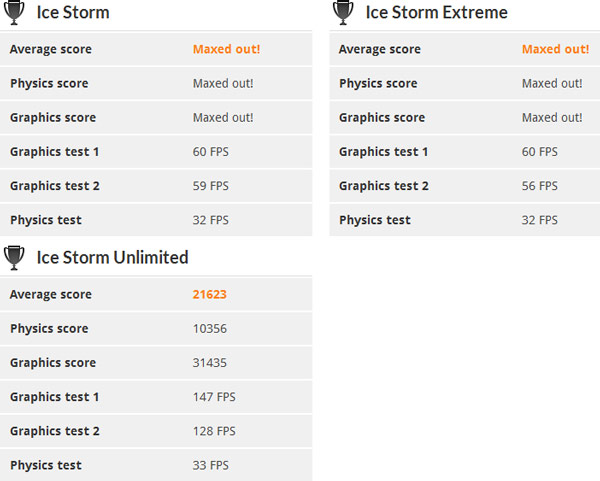Click the 33 FPS physics test result
This screenshot has width=600, height=481.
pos(211,465)
